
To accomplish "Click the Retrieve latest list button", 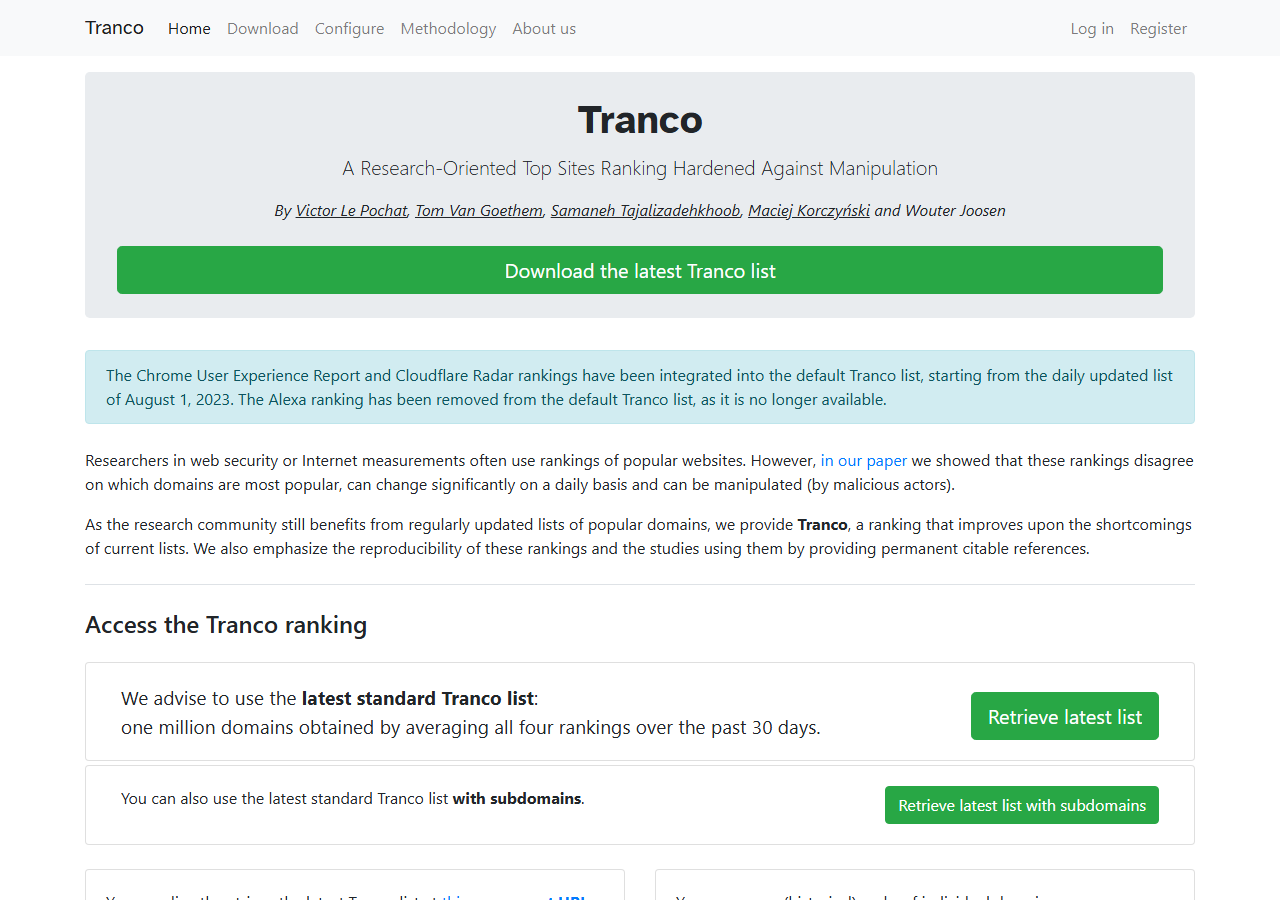I will pos(1065,716).
